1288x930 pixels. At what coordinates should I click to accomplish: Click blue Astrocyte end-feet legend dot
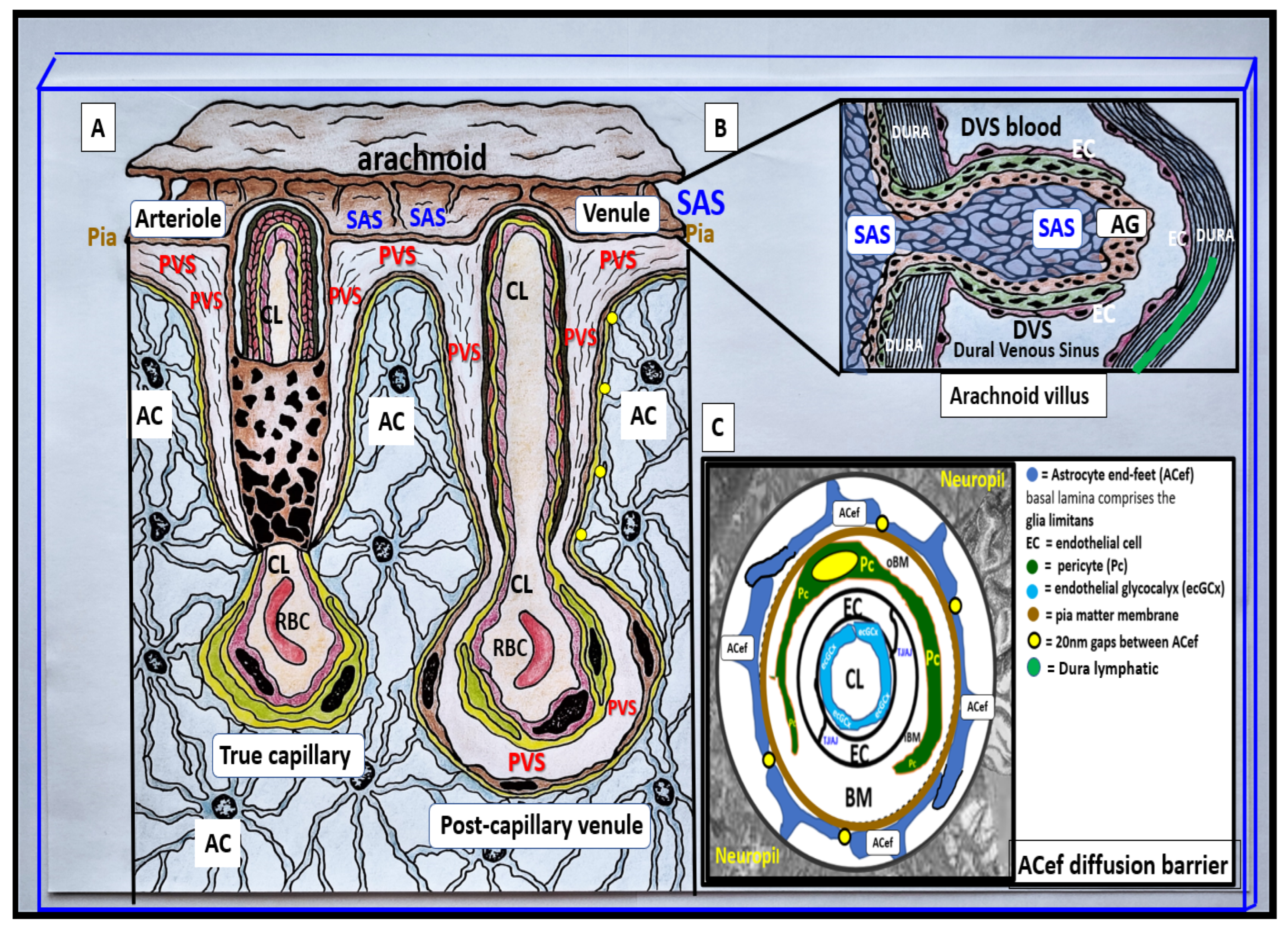point(1032,474)
